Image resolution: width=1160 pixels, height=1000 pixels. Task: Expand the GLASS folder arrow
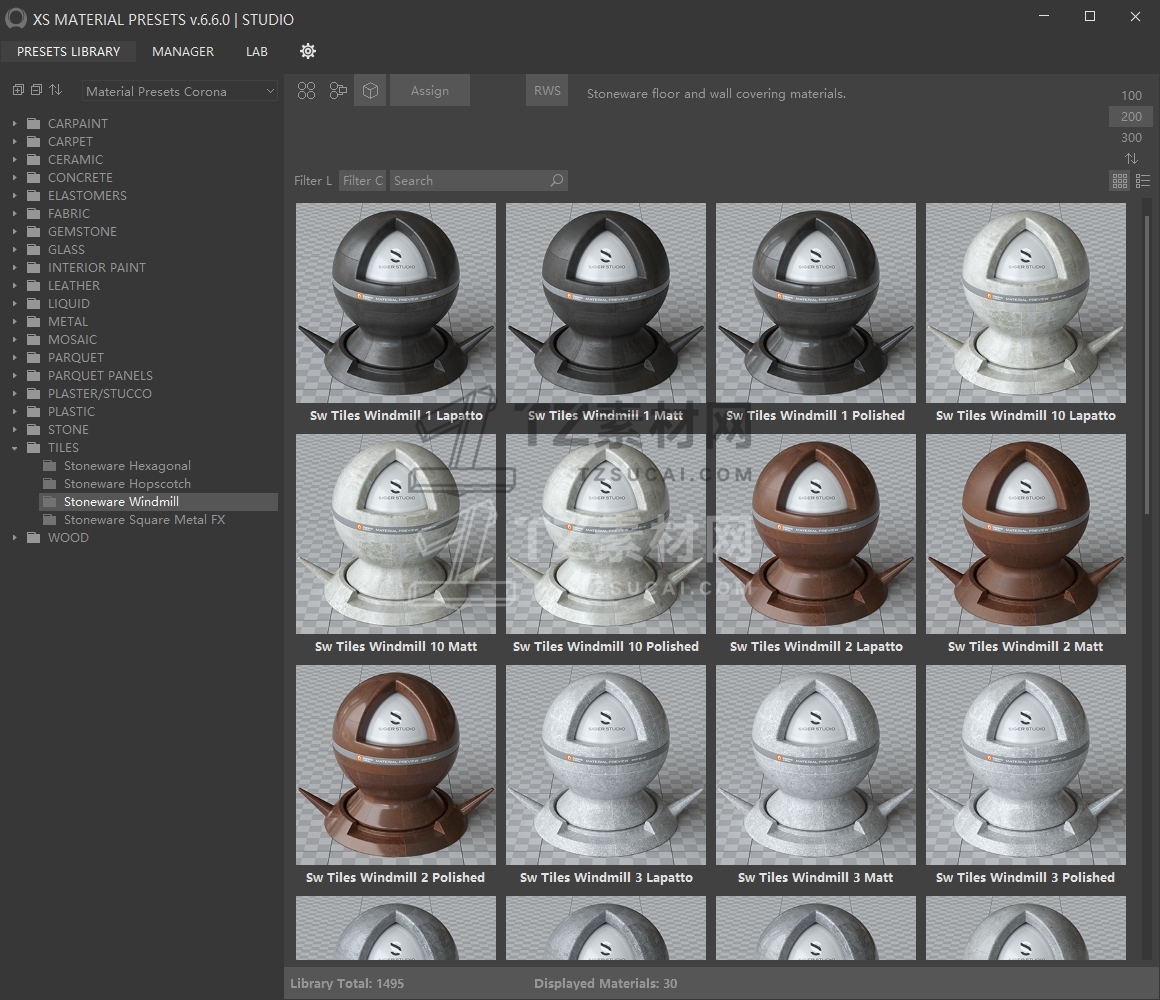(14, 249)
